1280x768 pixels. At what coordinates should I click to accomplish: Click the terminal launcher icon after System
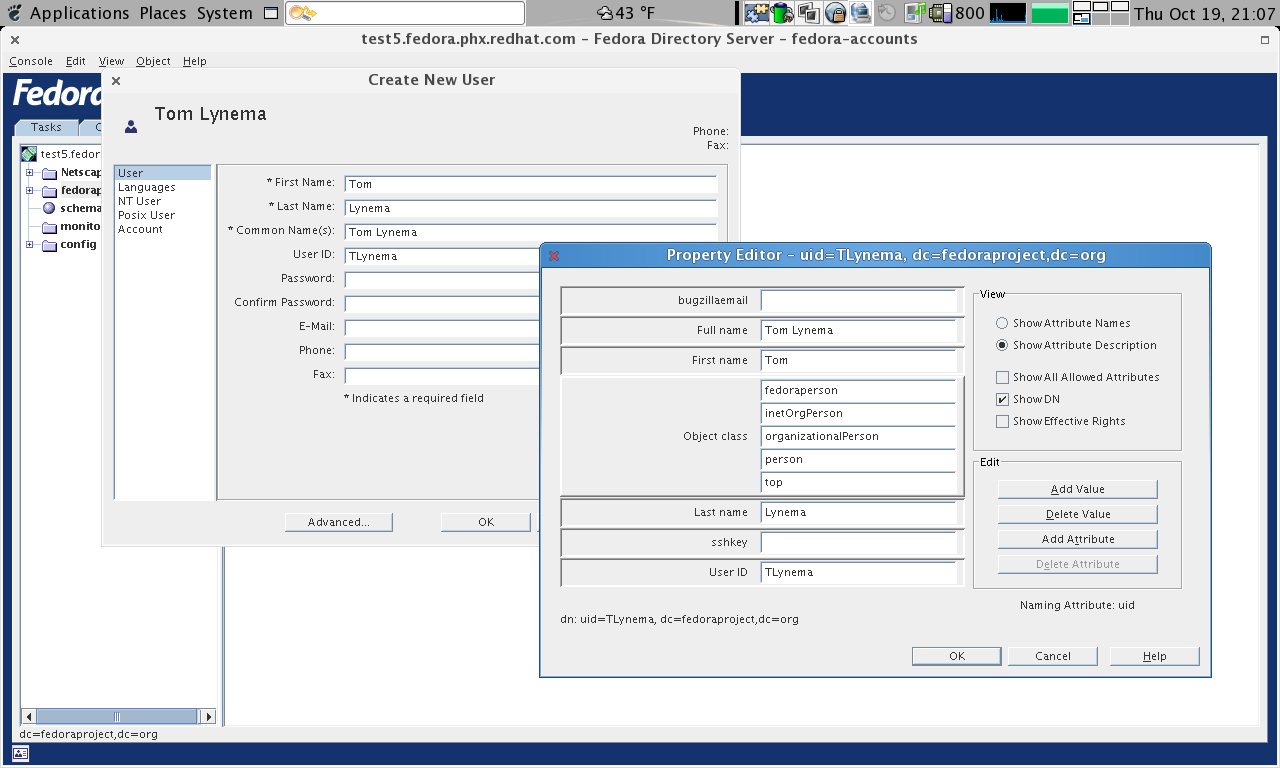coord(271,13)
